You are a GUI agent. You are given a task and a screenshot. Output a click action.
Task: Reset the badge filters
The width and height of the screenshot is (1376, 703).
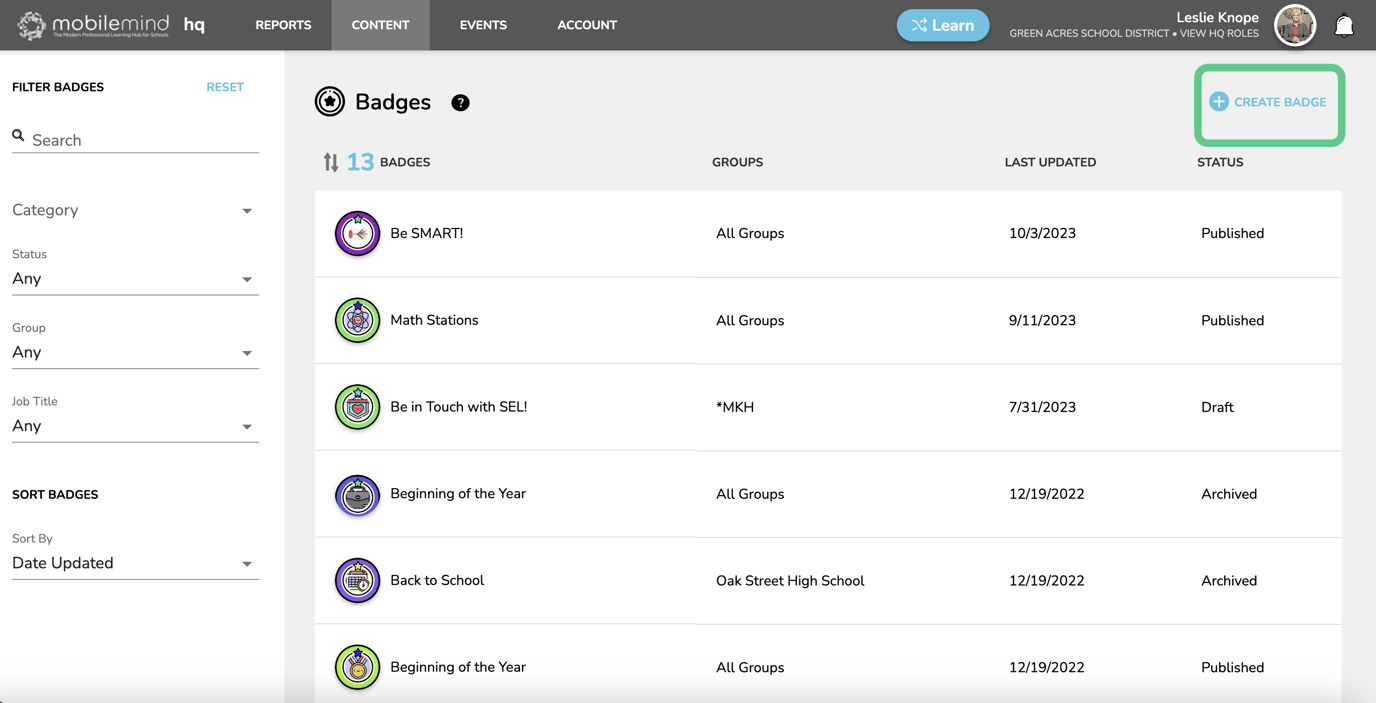pos(225,87)
